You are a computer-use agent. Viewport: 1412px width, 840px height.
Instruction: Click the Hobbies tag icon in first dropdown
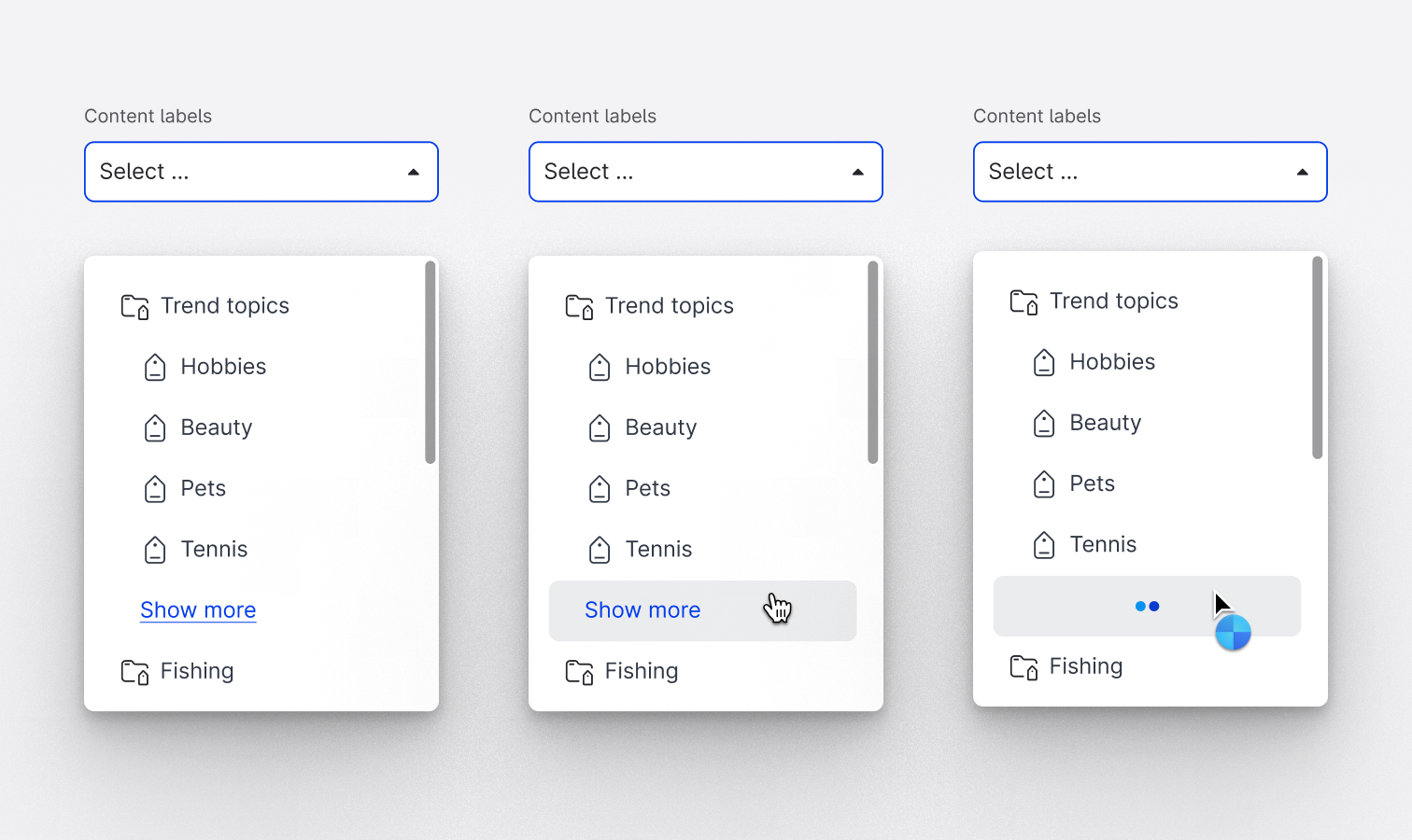(x=155, y=367)
